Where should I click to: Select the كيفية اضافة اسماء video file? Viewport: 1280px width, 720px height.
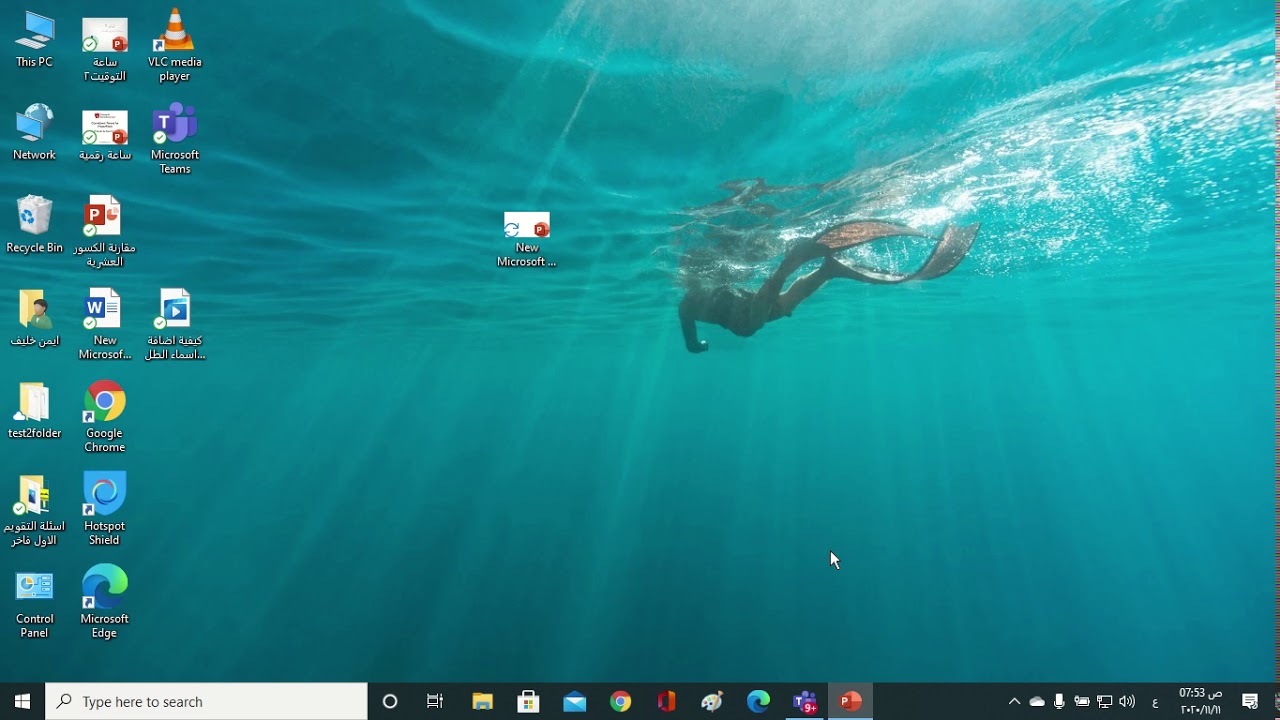click(x=175, y=325)
